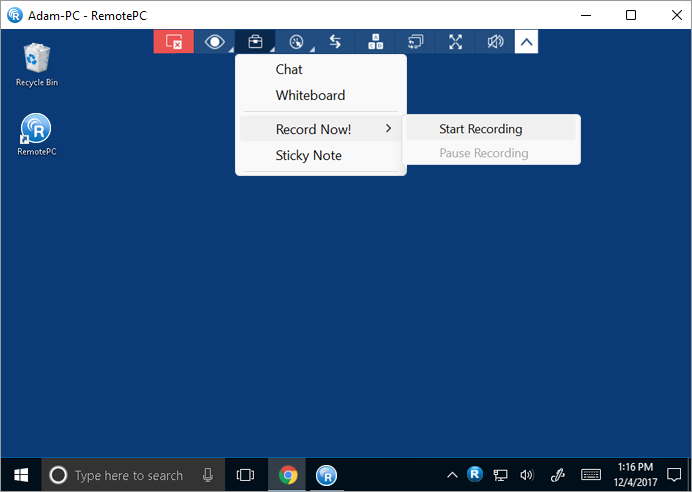Open the file transfer arrows icon
Image resolution: width=692 pixels, height=492 pixels.
[336, 42]
